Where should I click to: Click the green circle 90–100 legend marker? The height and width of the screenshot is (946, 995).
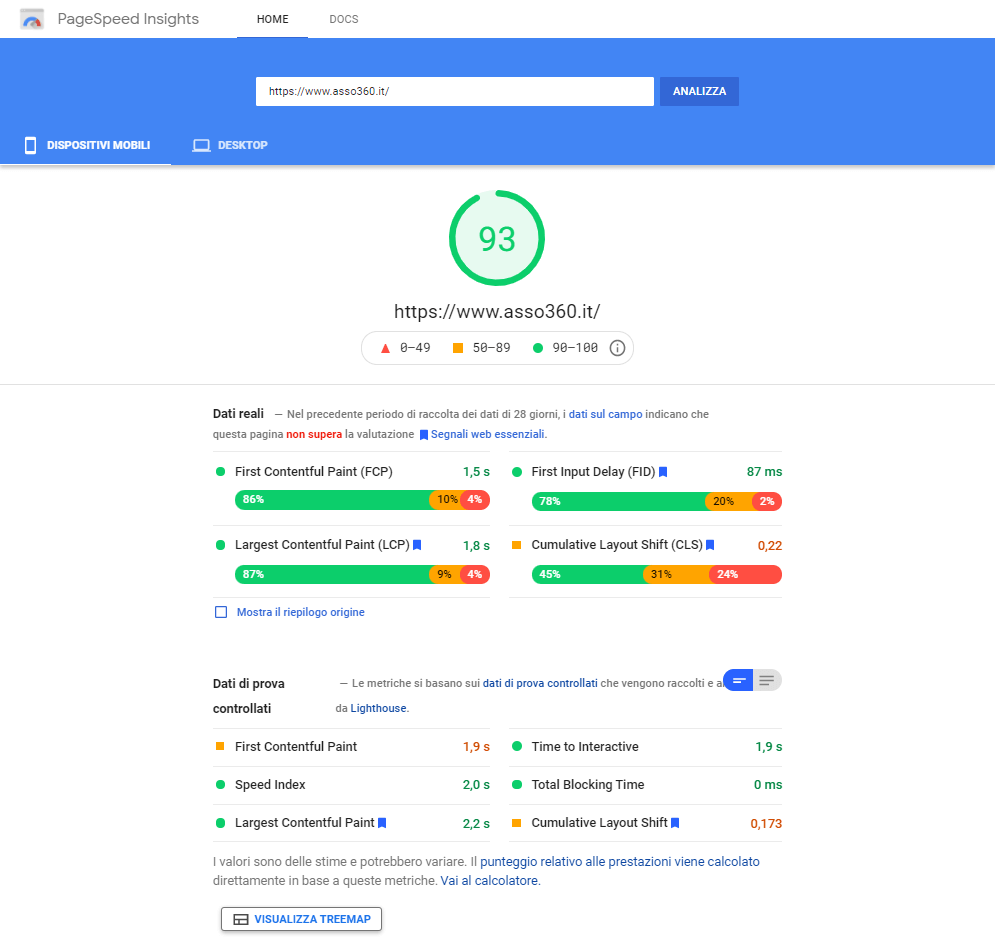(538, 348)
